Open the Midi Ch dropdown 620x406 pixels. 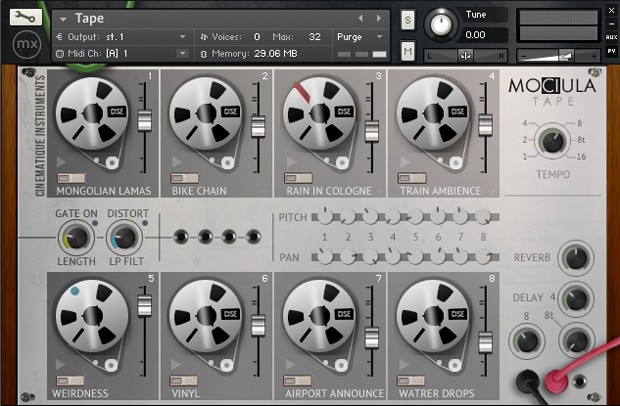coord(182,53)
